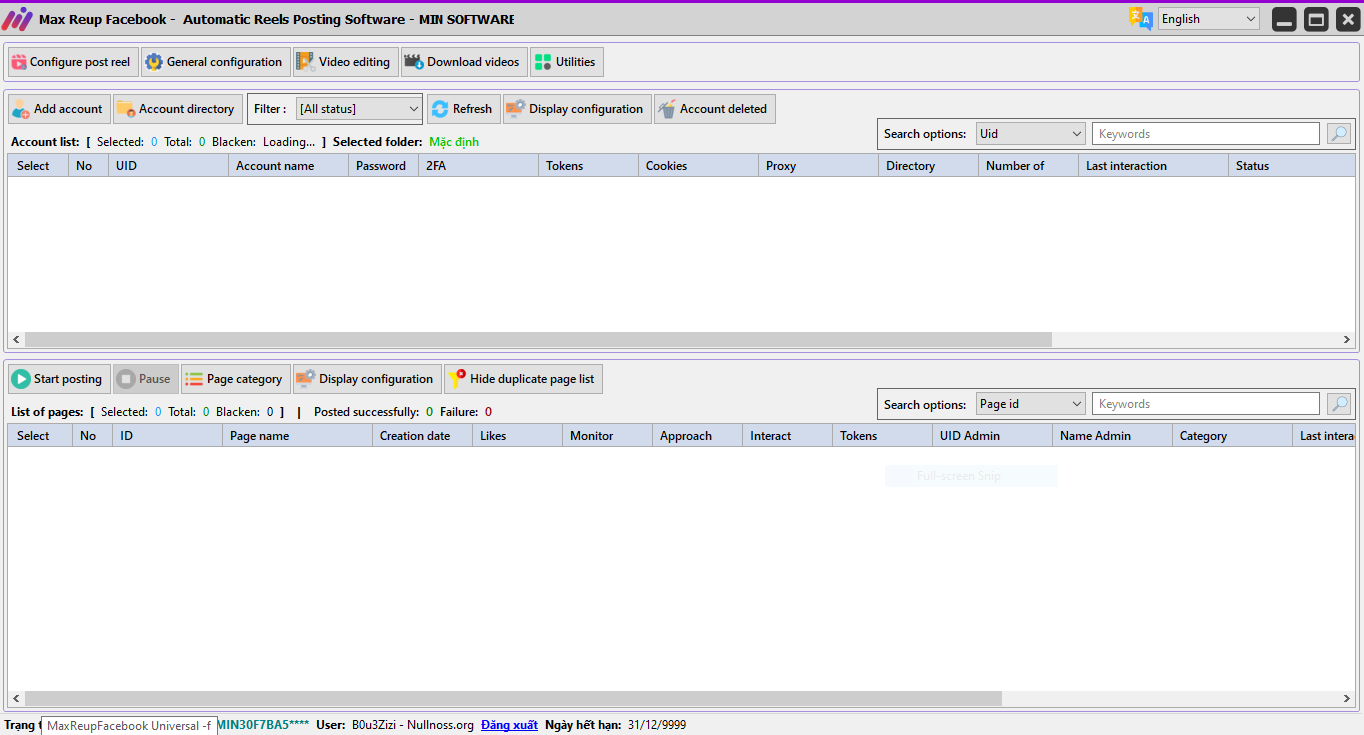Open General configuration
The image size is (1364, 735).
tap(216, 62)
